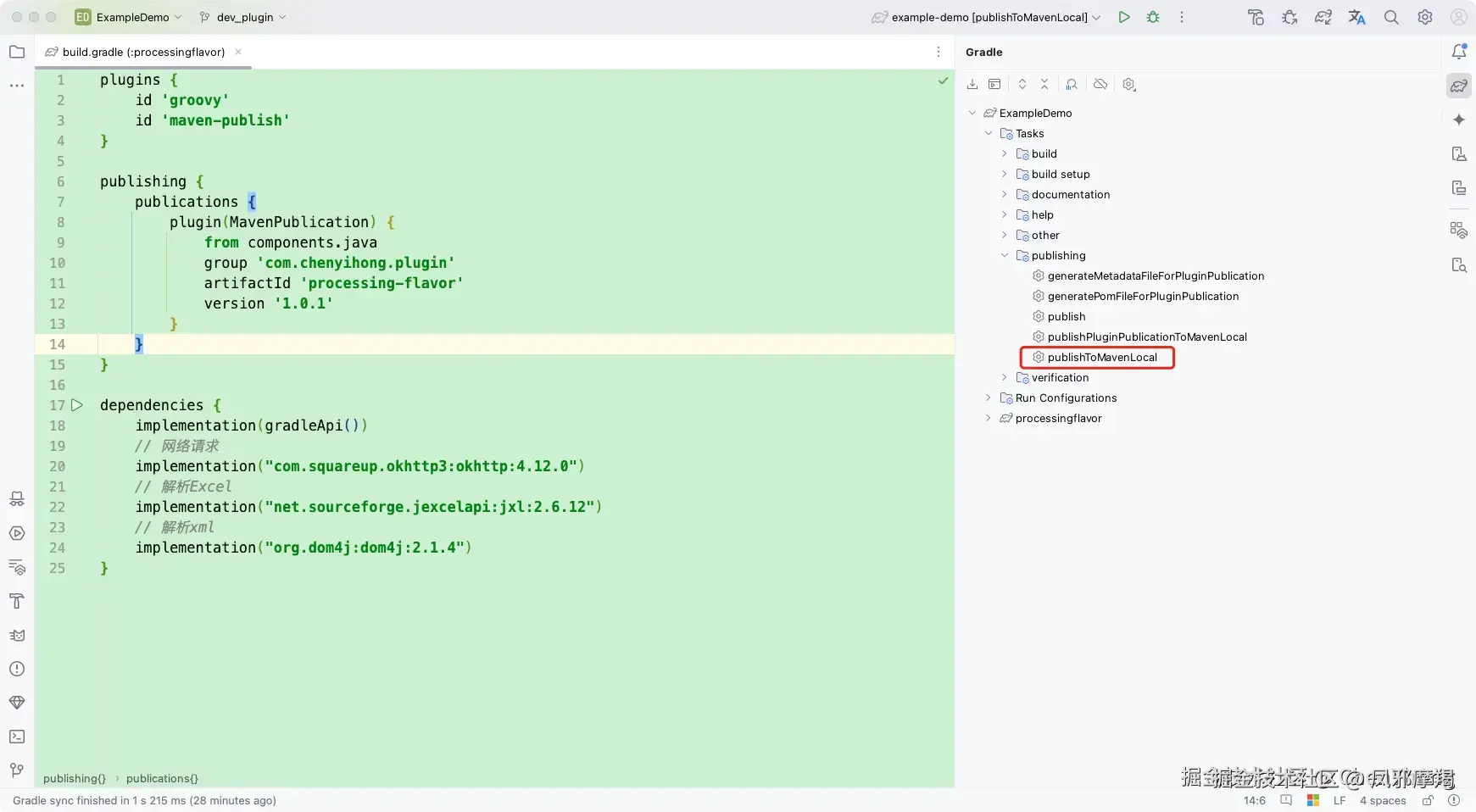Click the okhttp implementation dependency line
The height and width of the screenshot is (812, 1476).
pyautogui.click(x=359, y=466)
